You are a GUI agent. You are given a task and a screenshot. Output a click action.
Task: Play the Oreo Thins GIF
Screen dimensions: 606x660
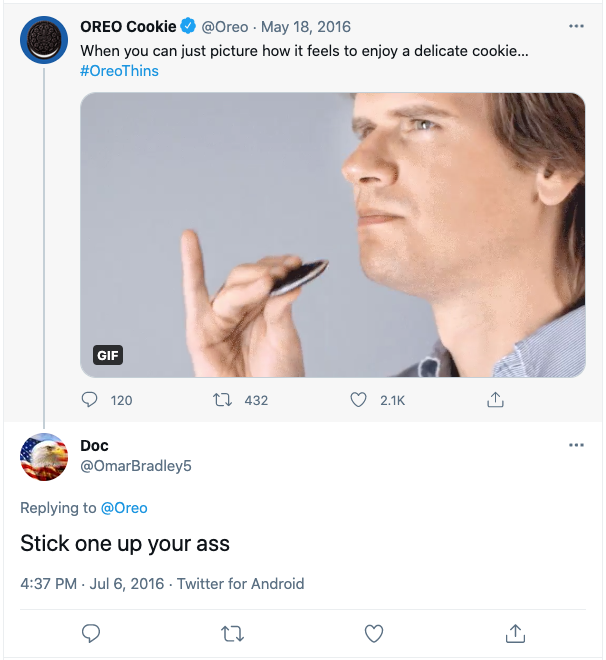(332, 235)
